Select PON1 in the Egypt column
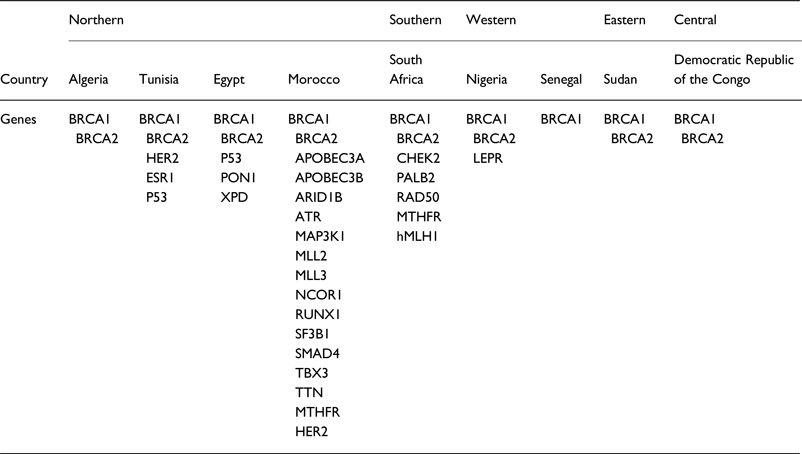The image size is (802, 454). point(237,178)
